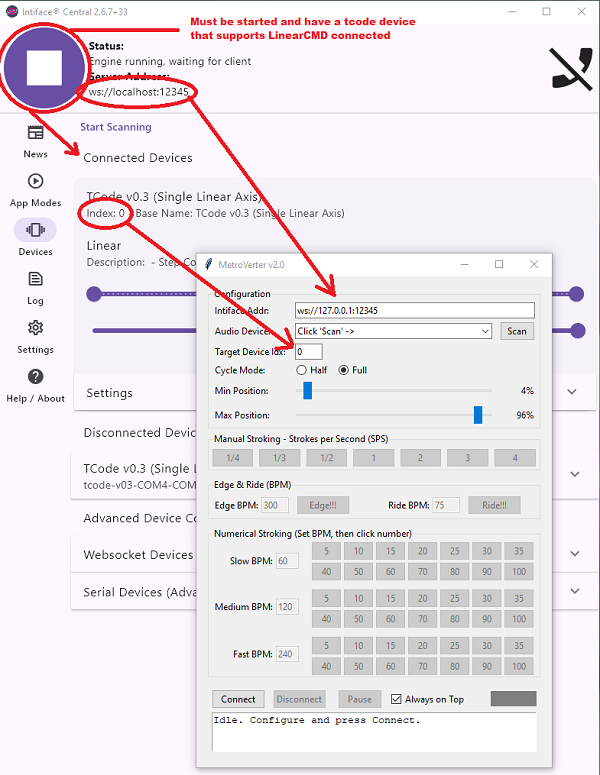
Task: Click the Ride BPM field
Action: pos(446,505)
